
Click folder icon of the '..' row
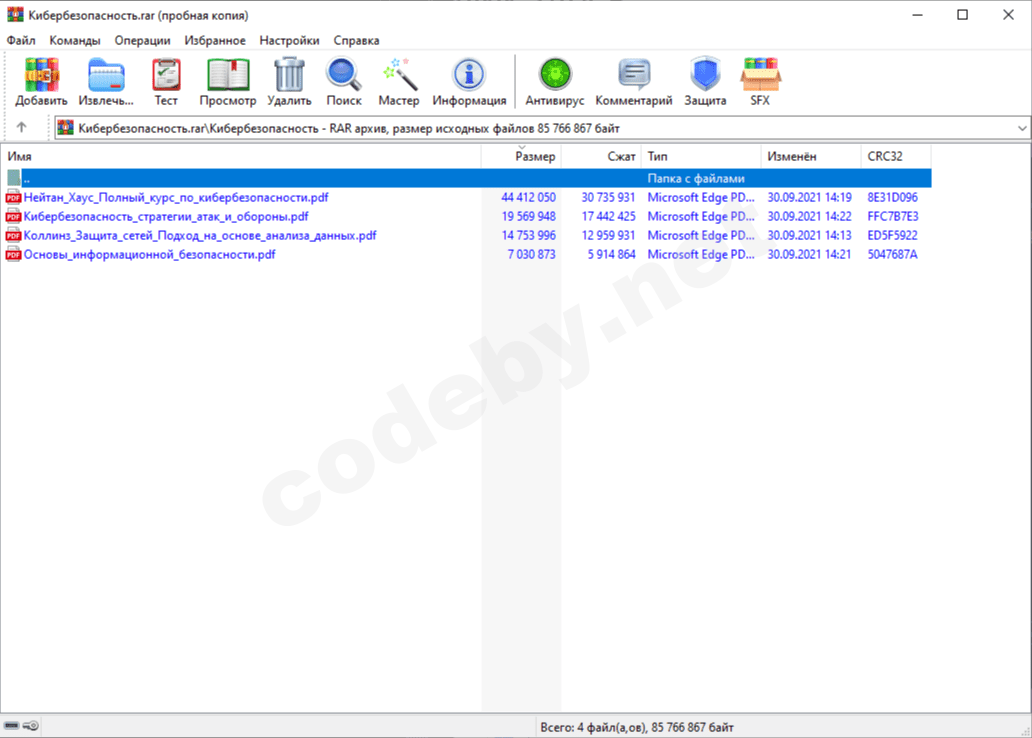click(x=13, y=178)
